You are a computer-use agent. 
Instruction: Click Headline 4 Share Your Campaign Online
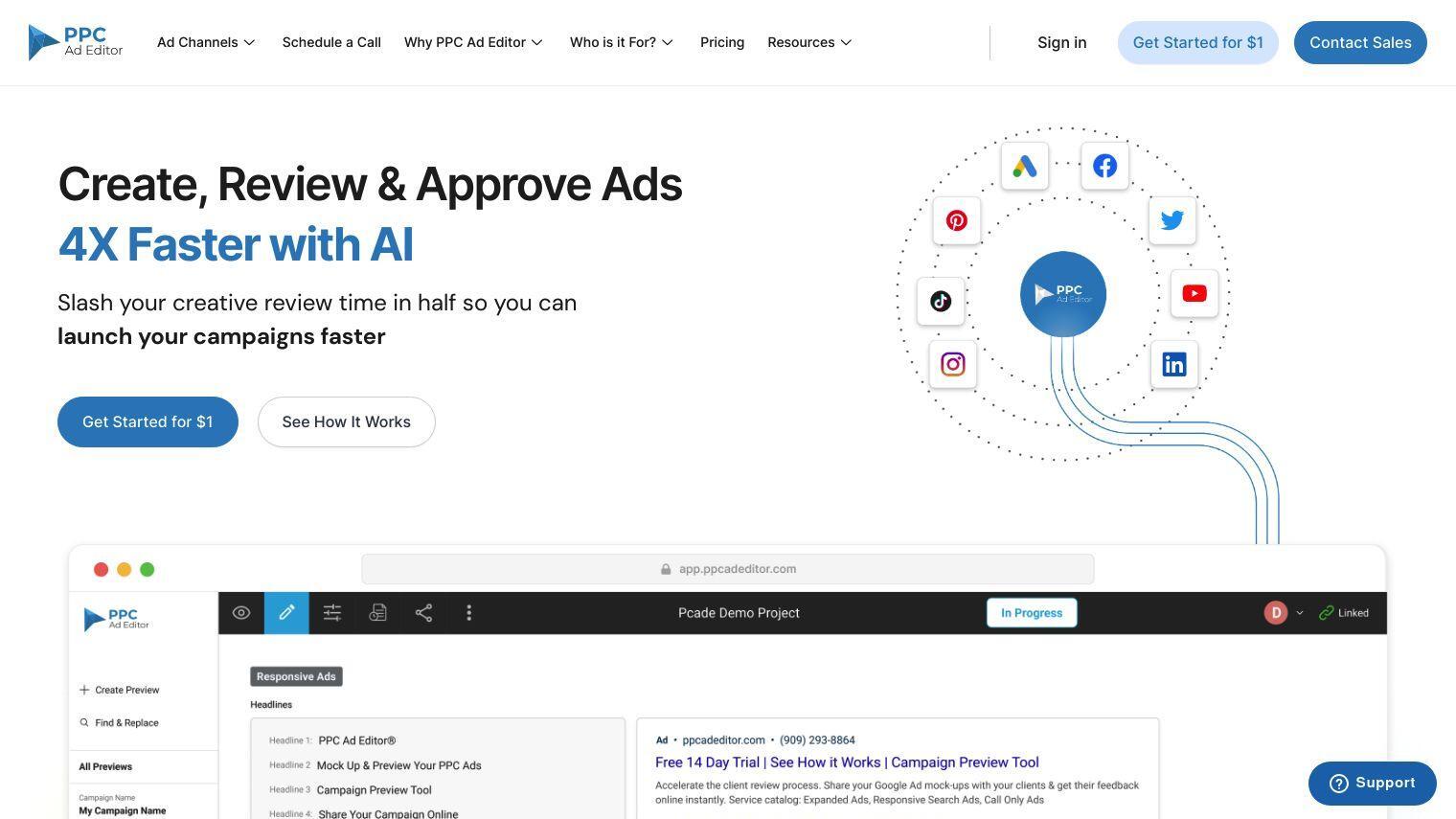[x=388, y=813]
